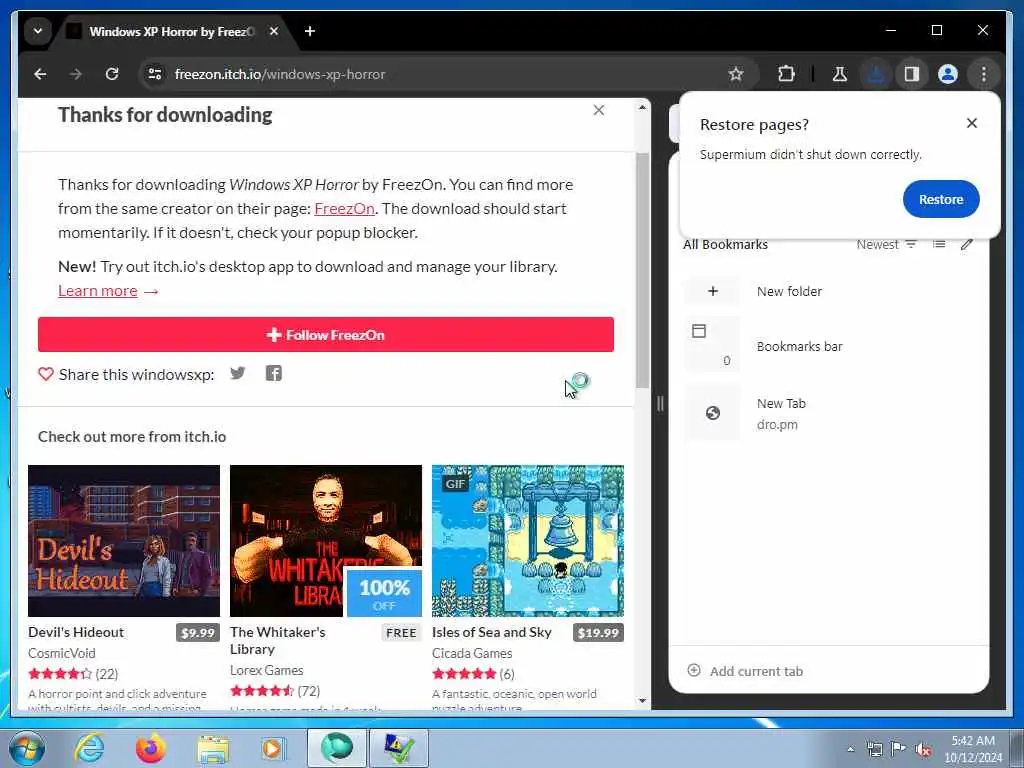Click the $19.99 price tag

pyautogui.click(x=598, y=633)
